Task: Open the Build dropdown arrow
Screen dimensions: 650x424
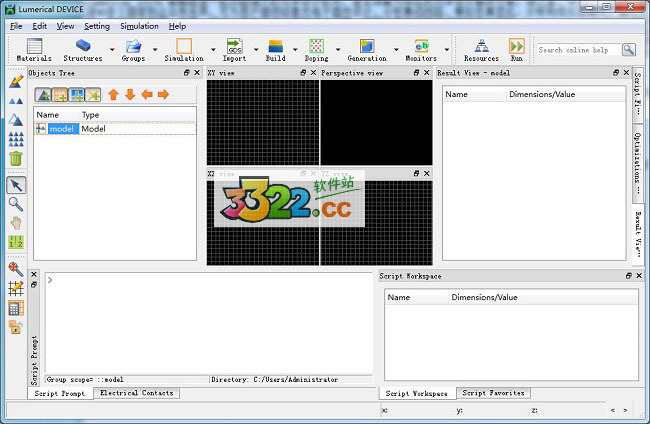Action: click(295, 50)
